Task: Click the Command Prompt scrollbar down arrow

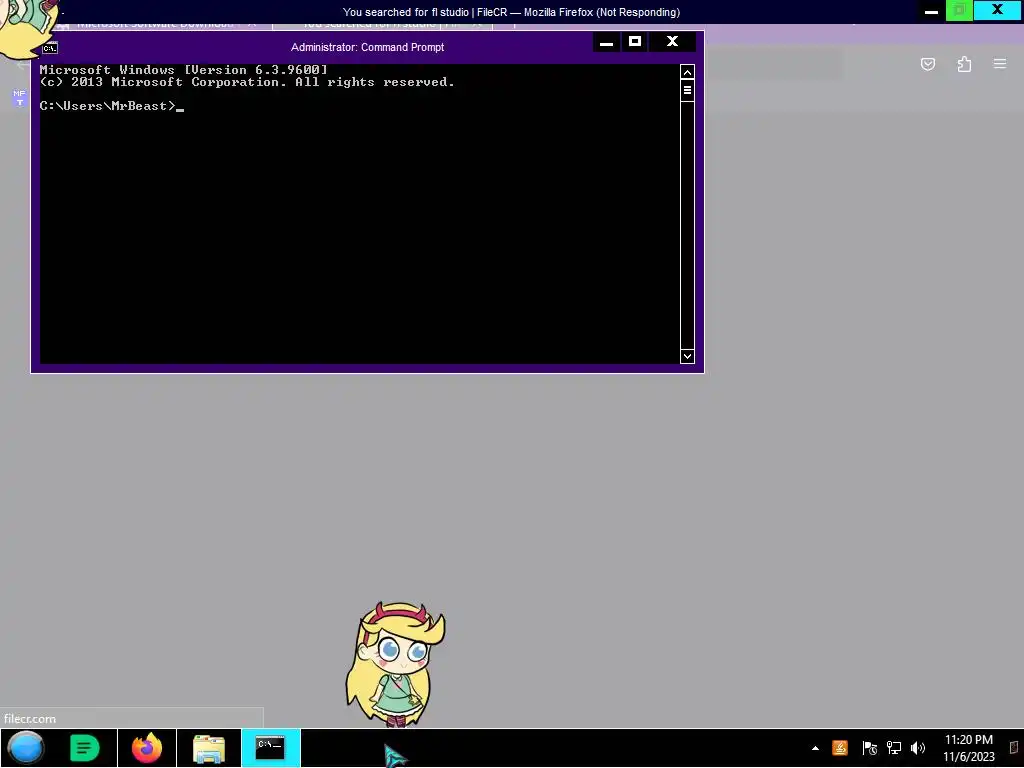Action: pyautogui.click(x=687, y=356)
